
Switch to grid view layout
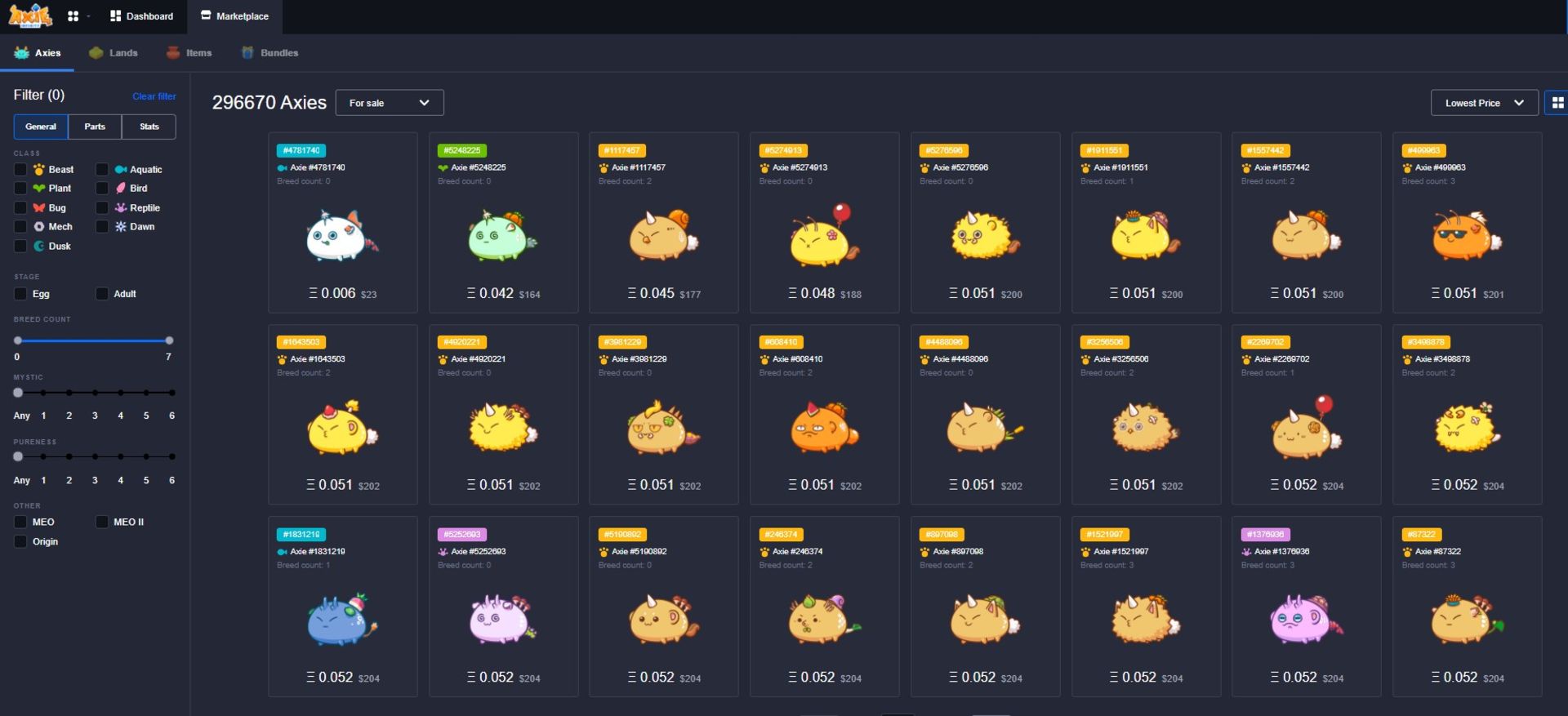point(1557,103)
